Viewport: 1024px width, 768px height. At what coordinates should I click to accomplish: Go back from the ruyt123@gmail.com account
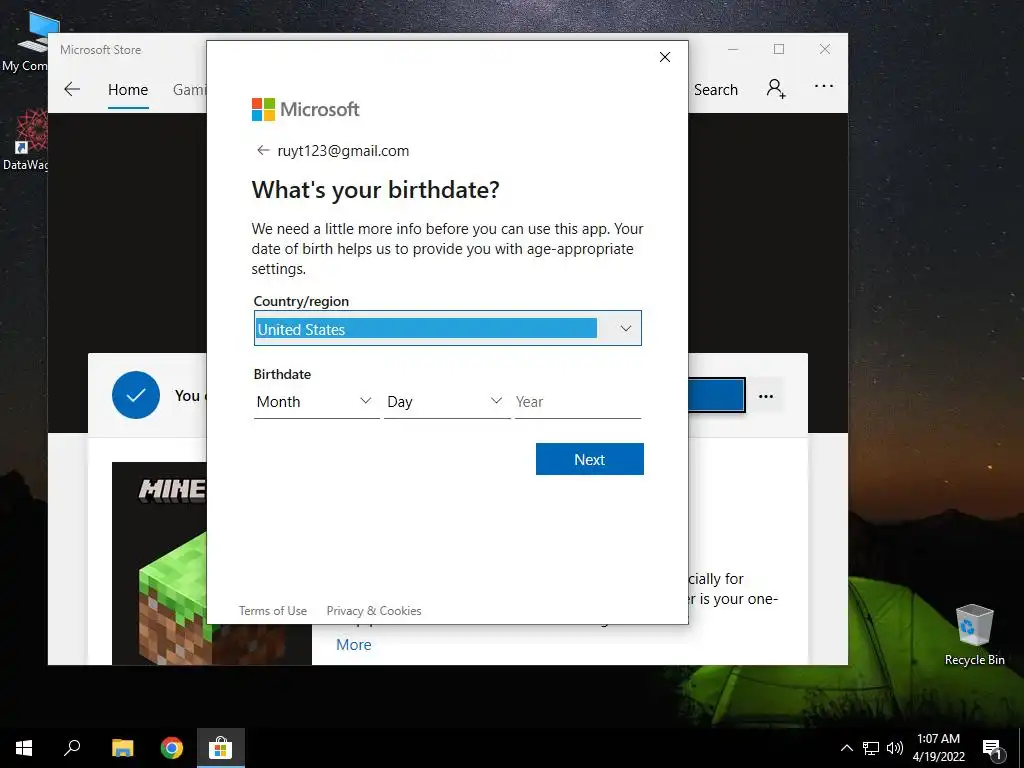coord(263,151)
